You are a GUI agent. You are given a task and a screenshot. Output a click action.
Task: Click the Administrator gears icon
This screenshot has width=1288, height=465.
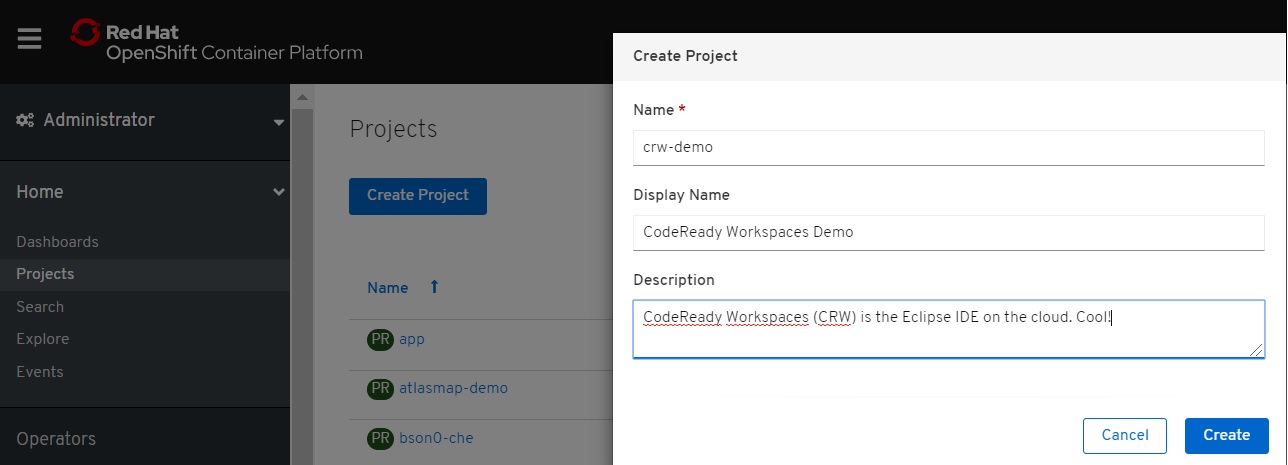[x=26, y=120]
